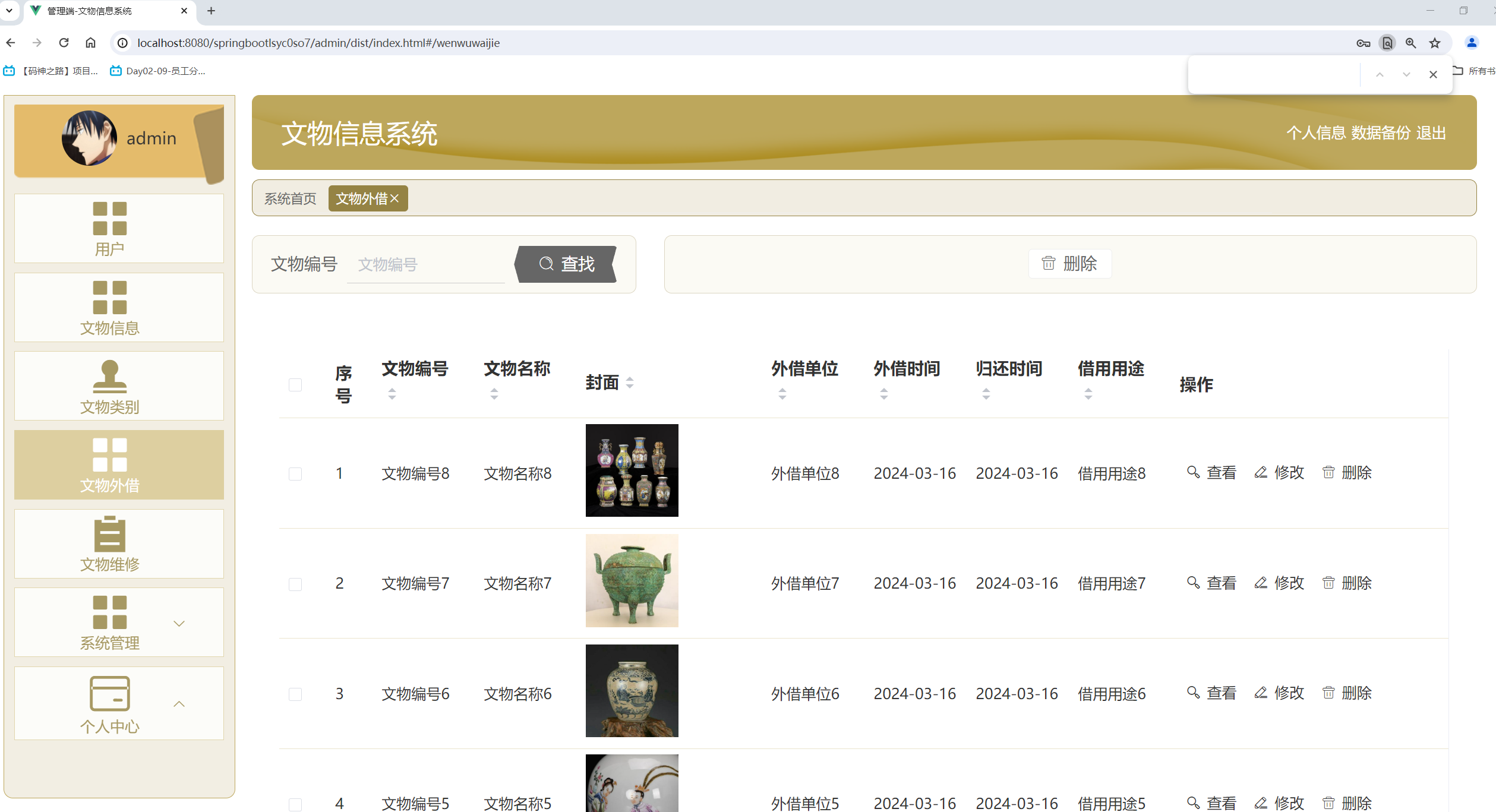1496x812 pixels.
Task: Open the 用户 sidebar menu icon
Action: 110,219
